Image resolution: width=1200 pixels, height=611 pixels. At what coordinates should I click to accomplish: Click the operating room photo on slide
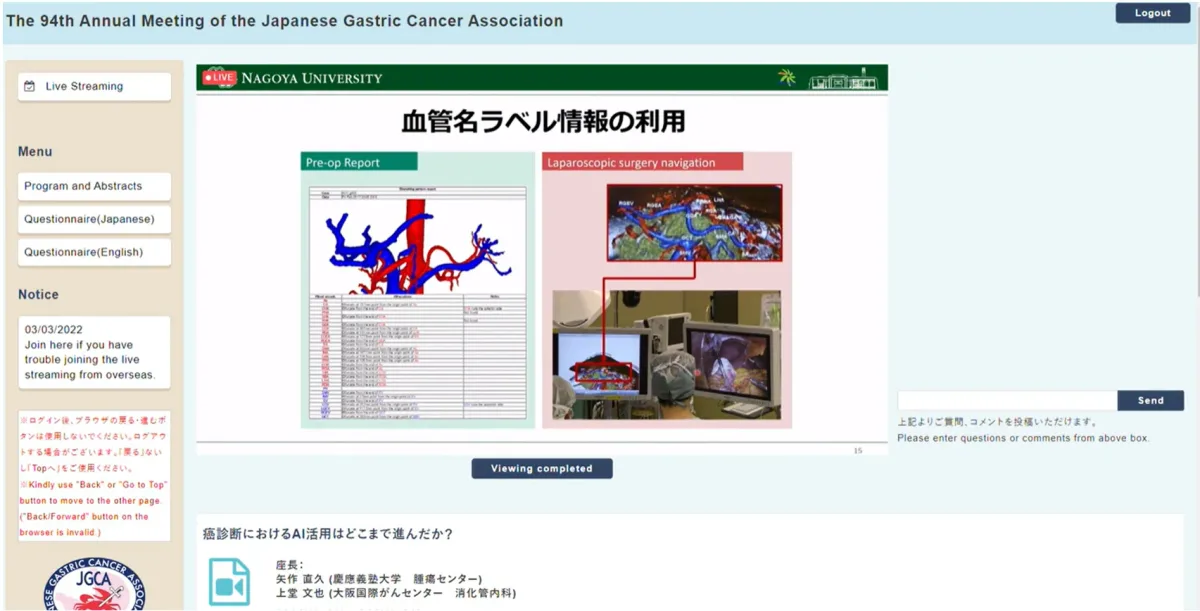667,355
